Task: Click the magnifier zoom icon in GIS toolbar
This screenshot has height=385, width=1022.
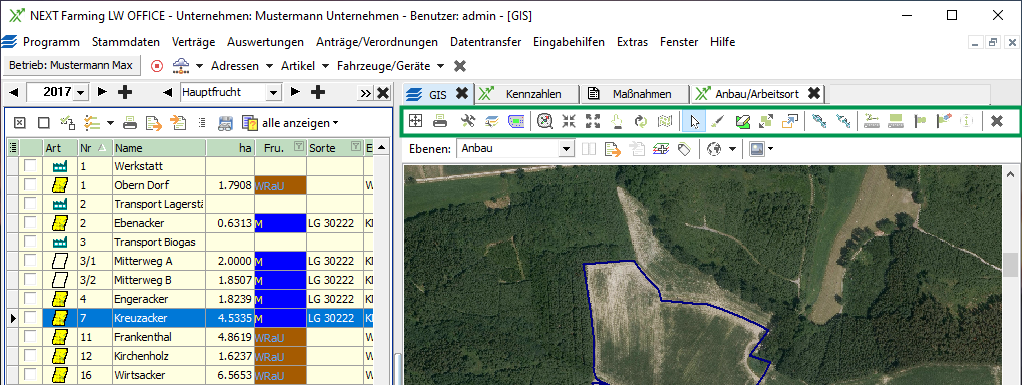Action: 545,121
